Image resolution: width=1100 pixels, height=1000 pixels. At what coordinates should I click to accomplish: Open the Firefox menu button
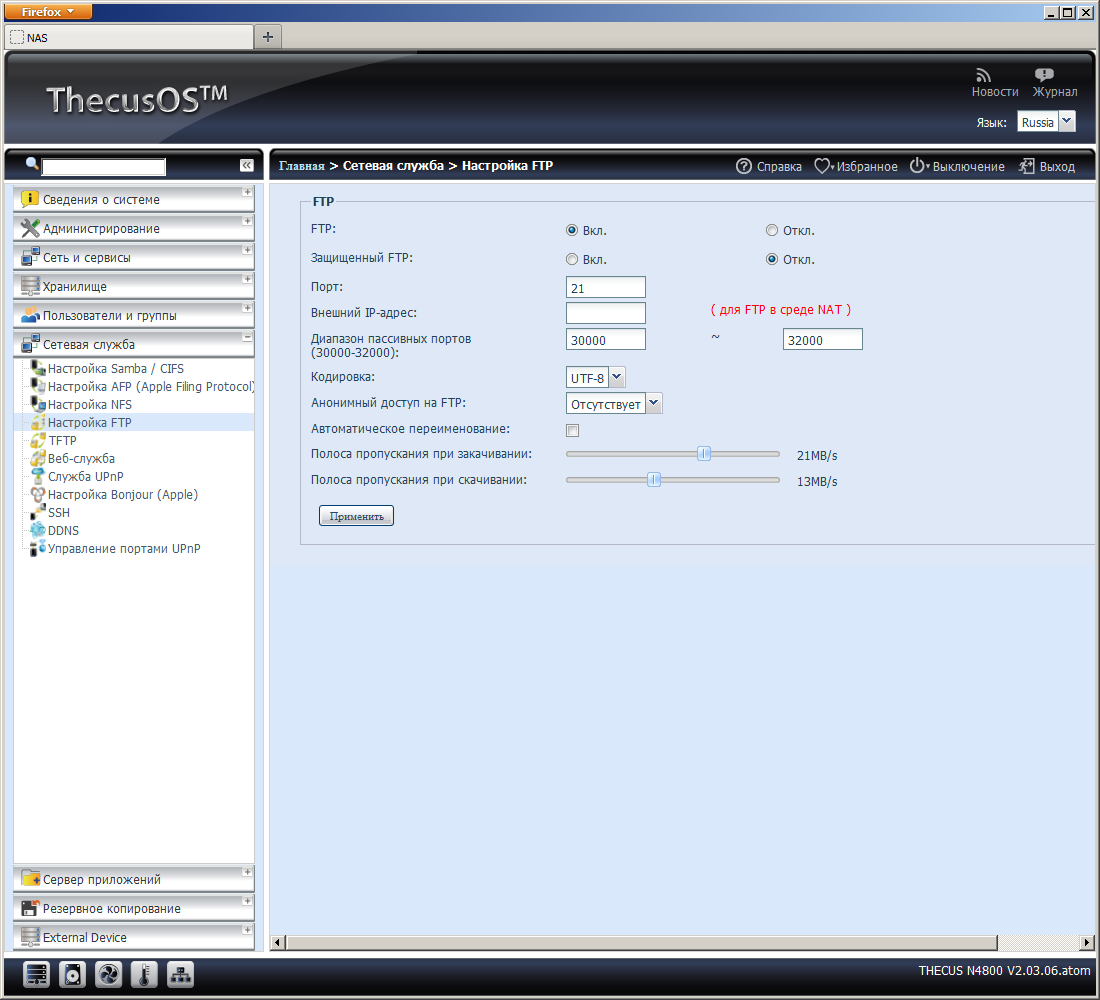48,11
